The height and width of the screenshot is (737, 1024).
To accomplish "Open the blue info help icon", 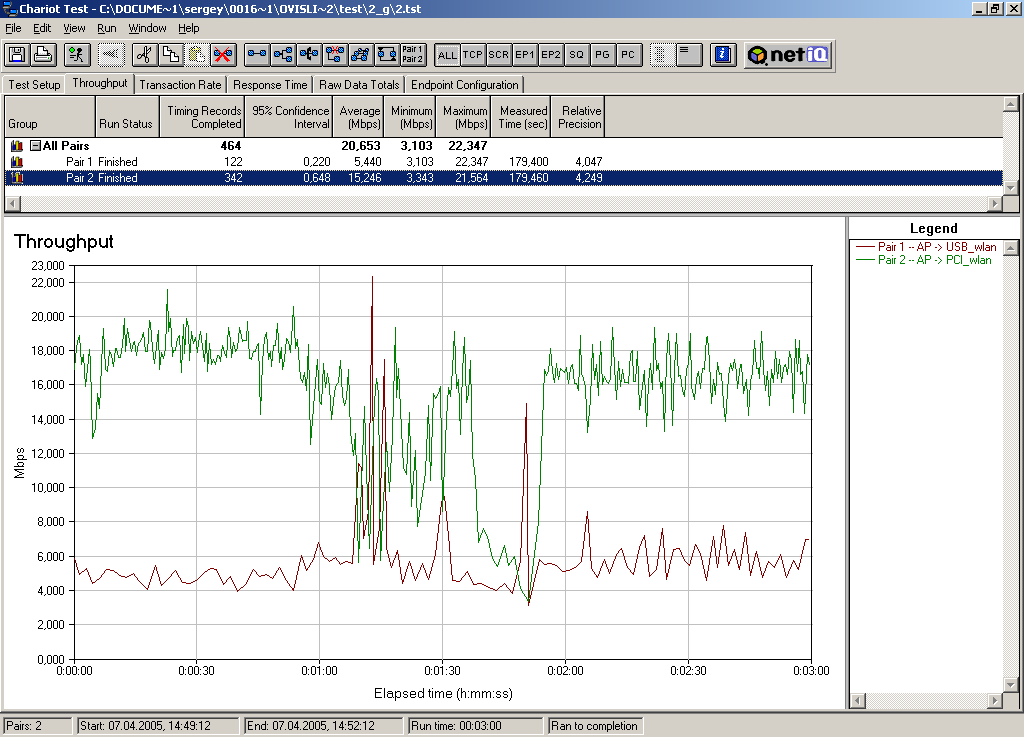I will pos(724,55).
